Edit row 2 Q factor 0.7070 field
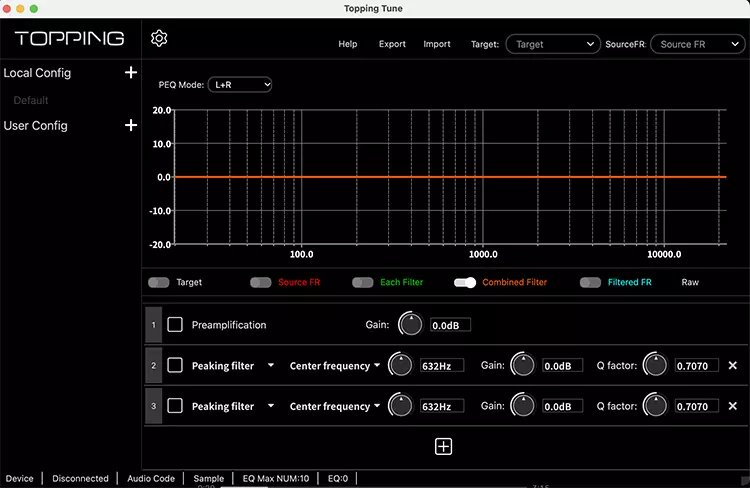The width and height of the screenshot is (750, 488). pyautogui.click(x=697, y=366)
